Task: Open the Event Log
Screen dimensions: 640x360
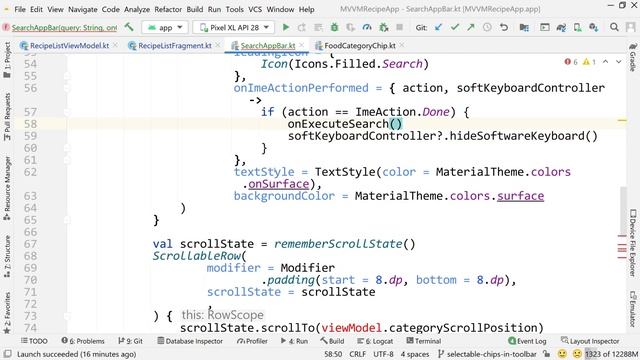Action: coord(527,341)
